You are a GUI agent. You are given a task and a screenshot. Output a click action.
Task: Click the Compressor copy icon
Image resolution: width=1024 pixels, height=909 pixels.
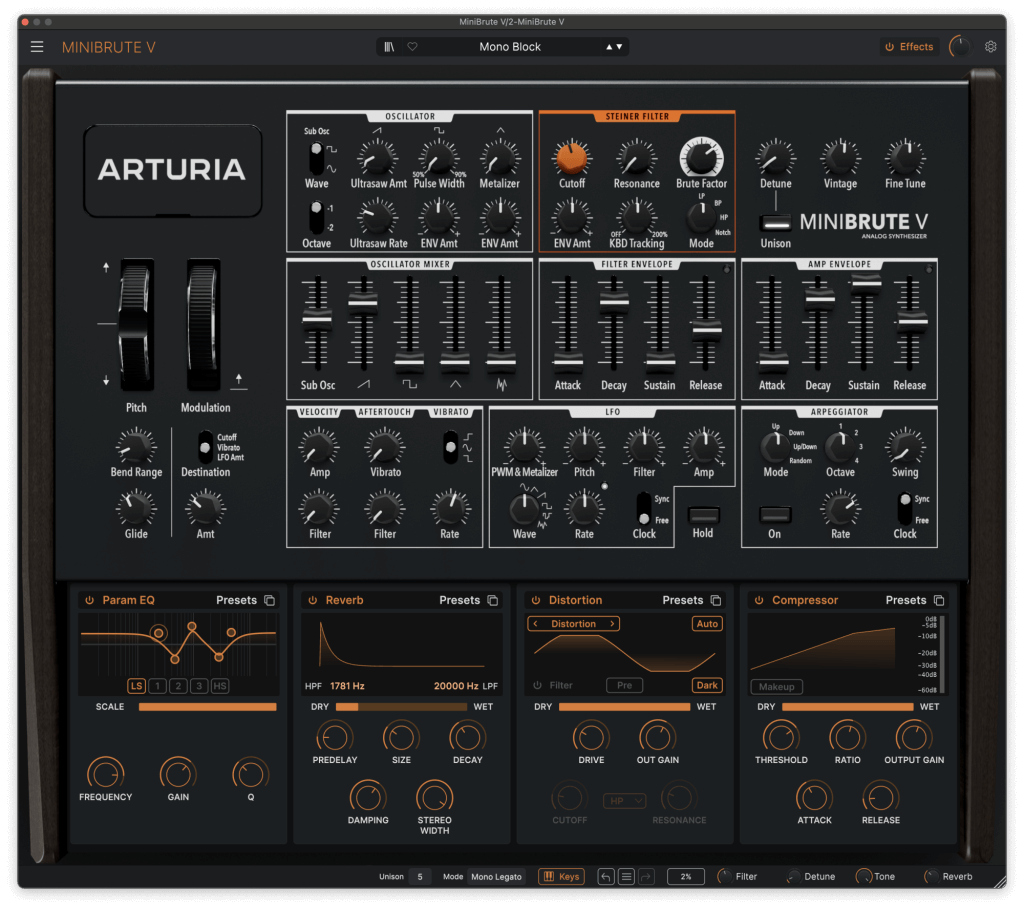(939, 600)
